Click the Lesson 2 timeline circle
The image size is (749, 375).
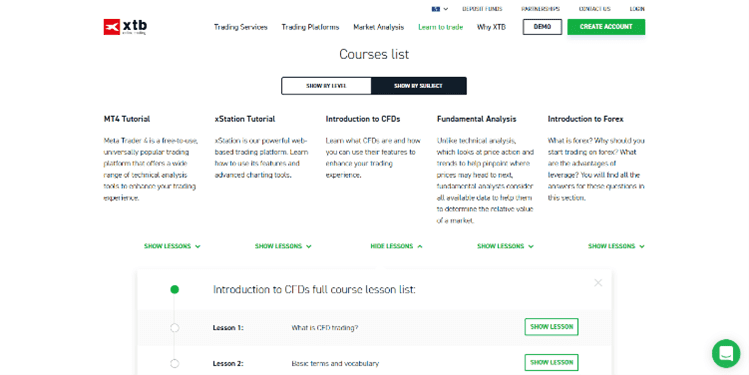click(x=174, y=364)
